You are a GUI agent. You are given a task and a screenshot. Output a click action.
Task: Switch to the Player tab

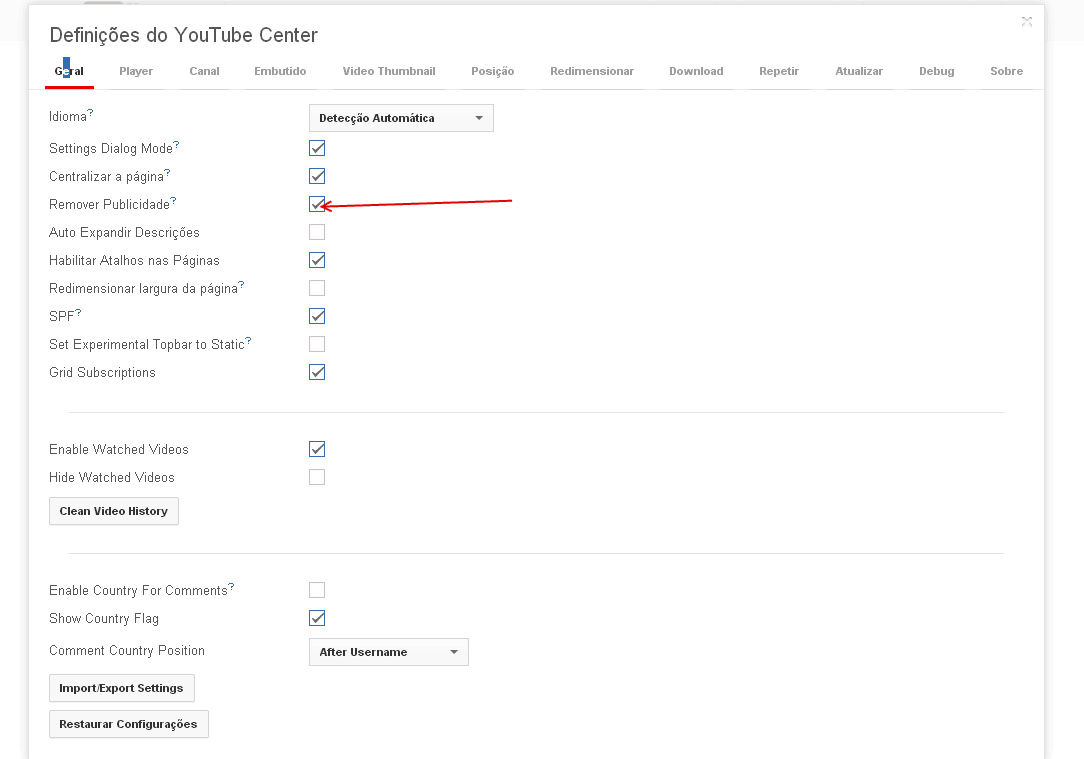[x=136, y=71]
